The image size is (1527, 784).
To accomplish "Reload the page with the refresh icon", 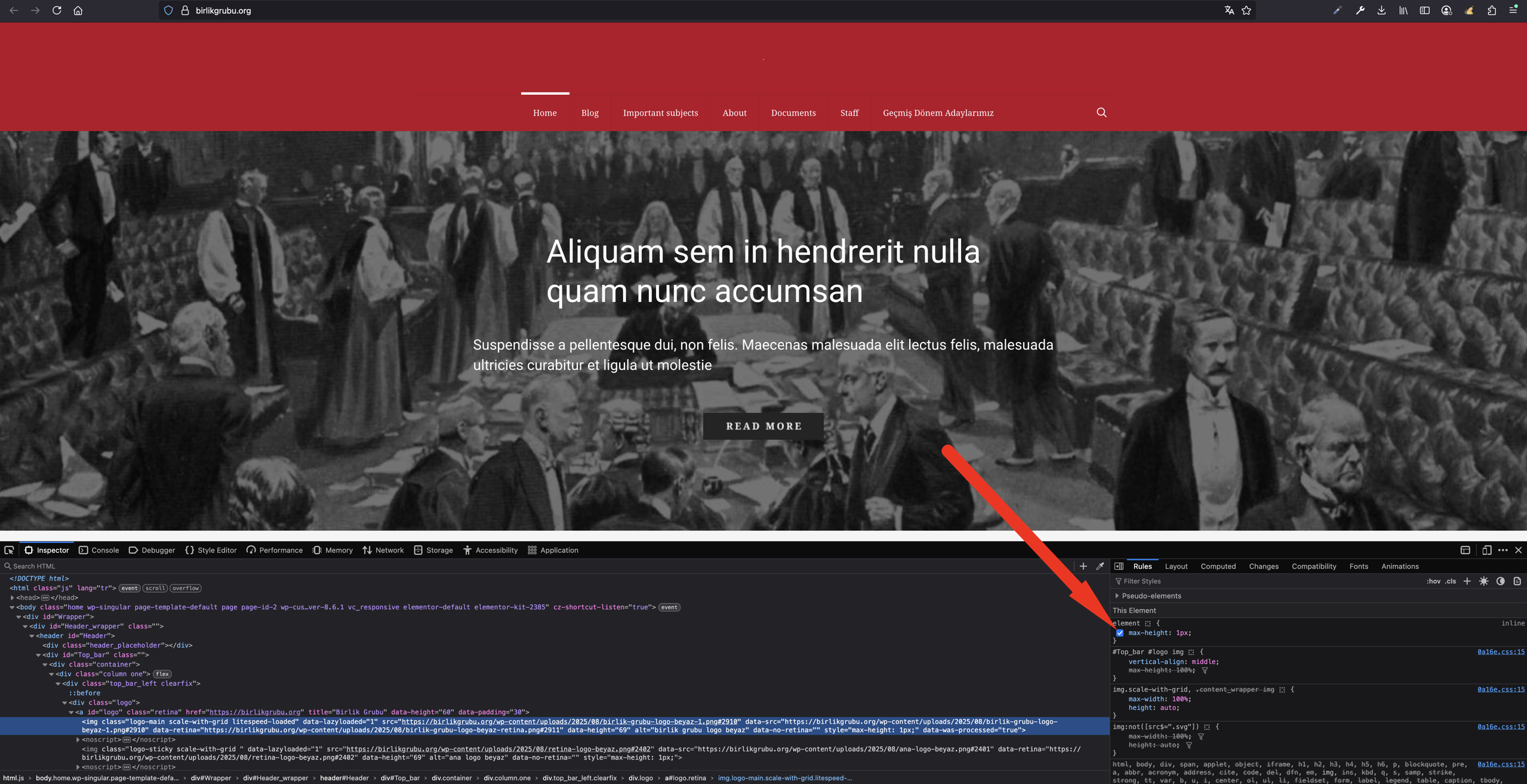I will coord(57,10).
